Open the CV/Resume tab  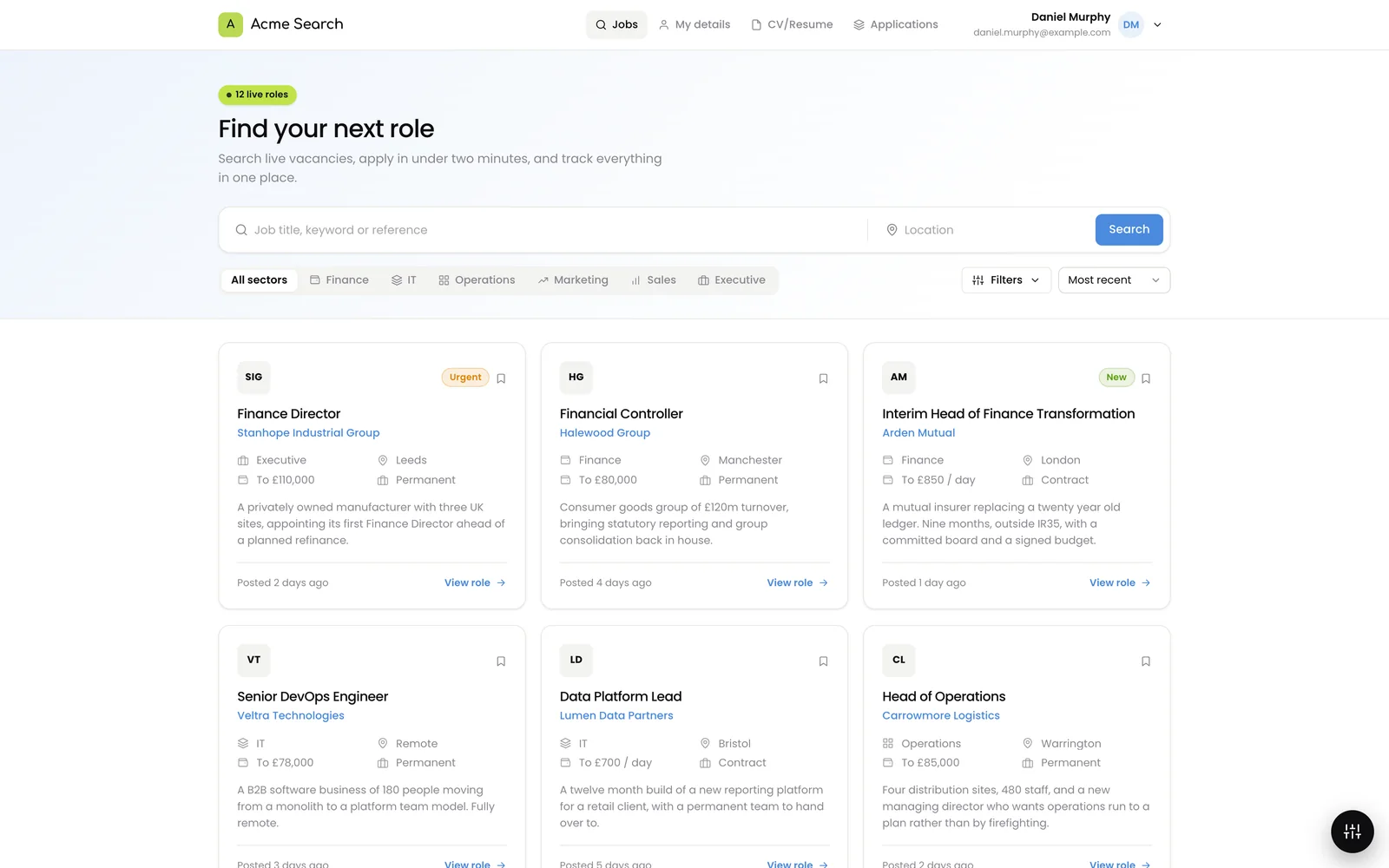tap(792, 24)
